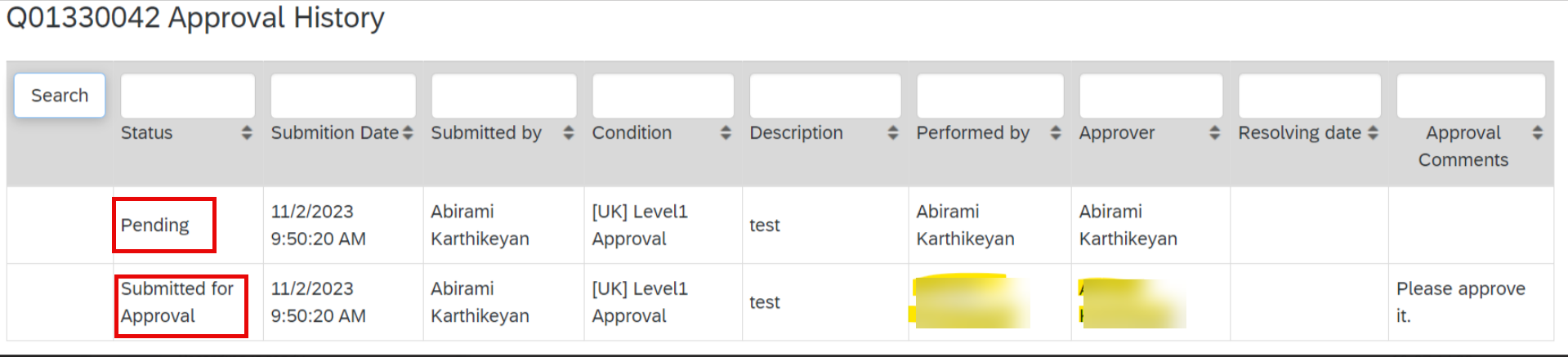The image size is (1568, 357).
Task: Sort by the Status column arrows
Action: coord(247,133)
